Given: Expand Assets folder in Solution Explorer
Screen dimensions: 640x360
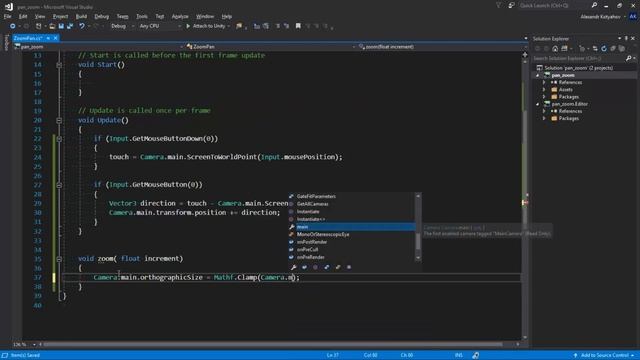Looking at the screenshot, I should point(544,90).
